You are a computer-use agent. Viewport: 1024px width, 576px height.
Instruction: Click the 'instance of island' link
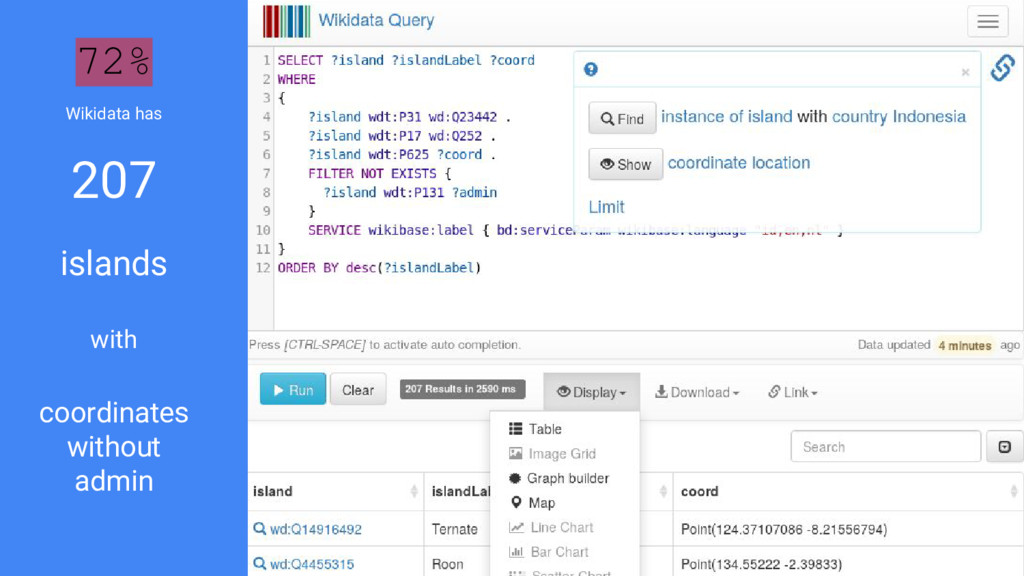pyautogui.click(x=726, y=117)
